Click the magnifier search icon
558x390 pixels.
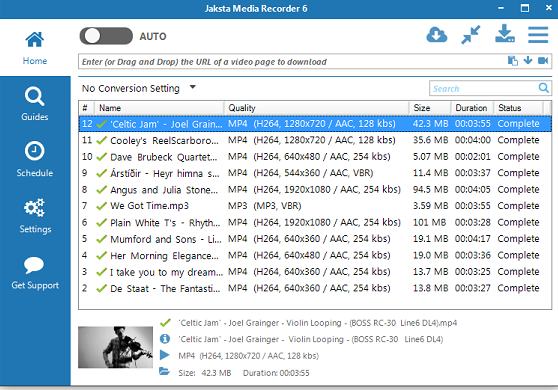[544, 88]
